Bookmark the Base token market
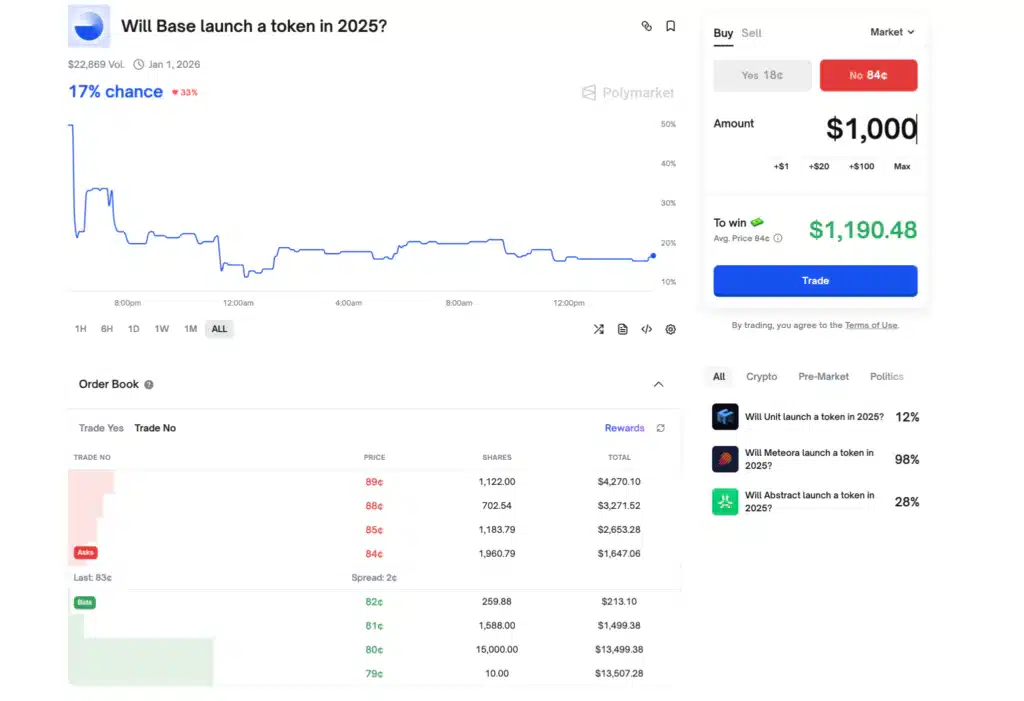The height and width of the screenshot is (701, 1024). click(x=670, y=26)
